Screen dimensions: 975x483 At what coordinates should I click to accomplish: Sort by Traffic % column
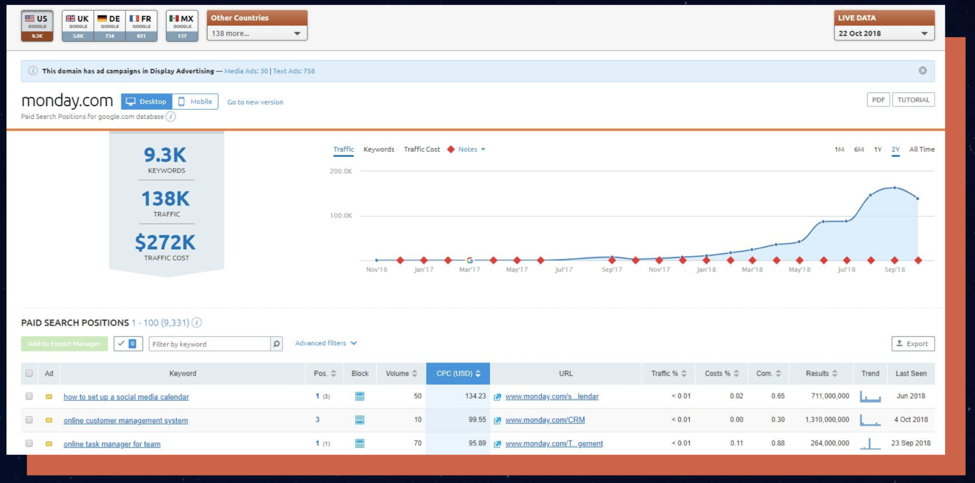[x=668, y=374]
